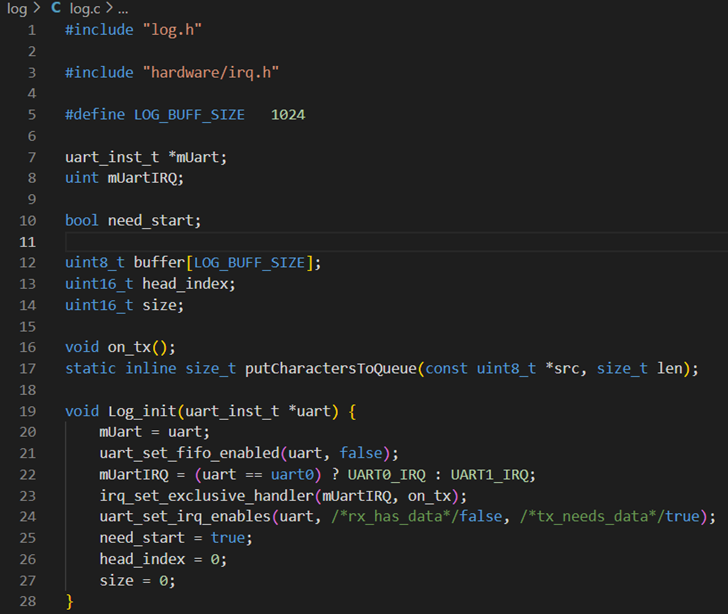The image size is (728, 614).
Task: Click the 1024 numeric value
Action: tap(288, 115)
